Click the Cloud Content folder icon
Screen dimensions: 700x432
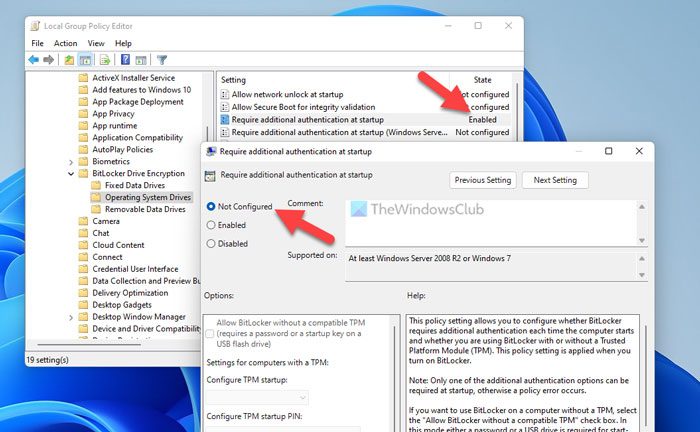pyautogui.click(x=83, y=245)
